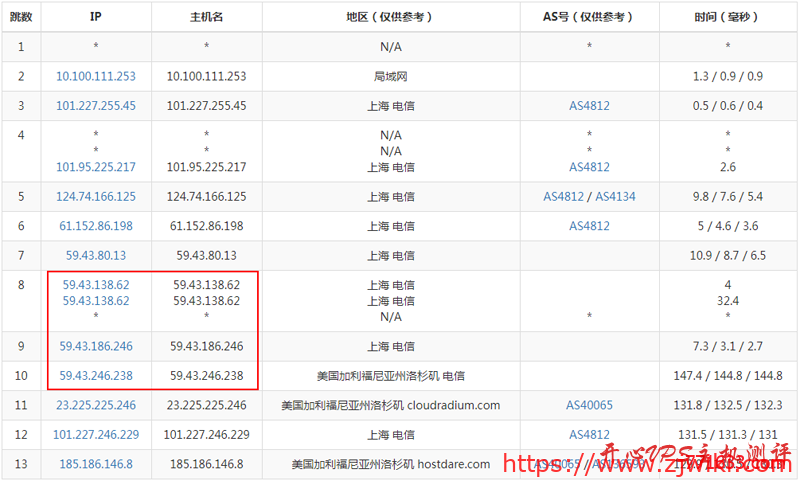Click the blue 101.227.255.45 IP link
This screenshot has height=481, width=800.
[96, 106]
